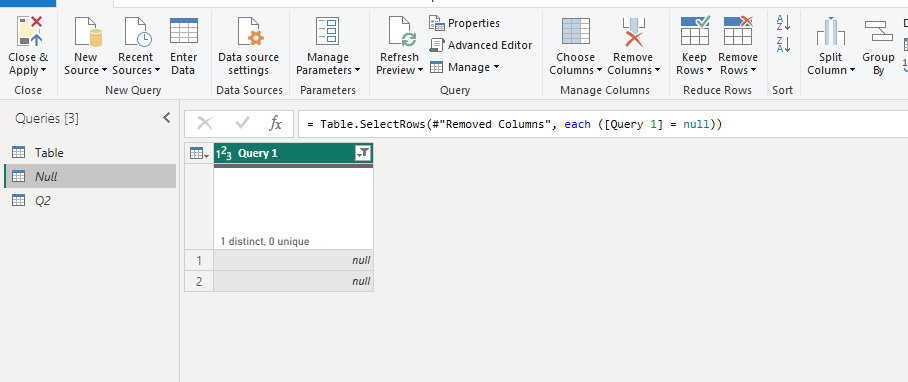Image resolution: width=908 pixels, height=382 pixels.
Task: Select row number 1
Action: 199,260
